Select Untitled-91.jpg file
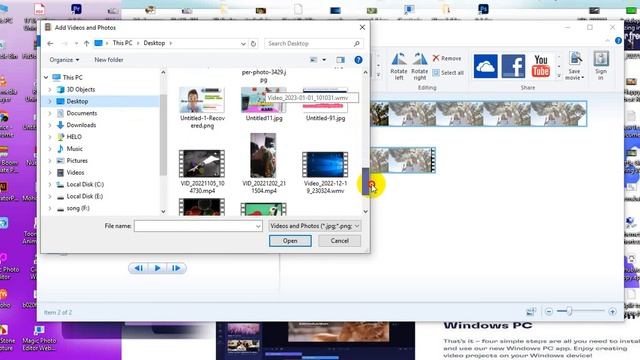 pyautogui.click(x=325, y=104)
